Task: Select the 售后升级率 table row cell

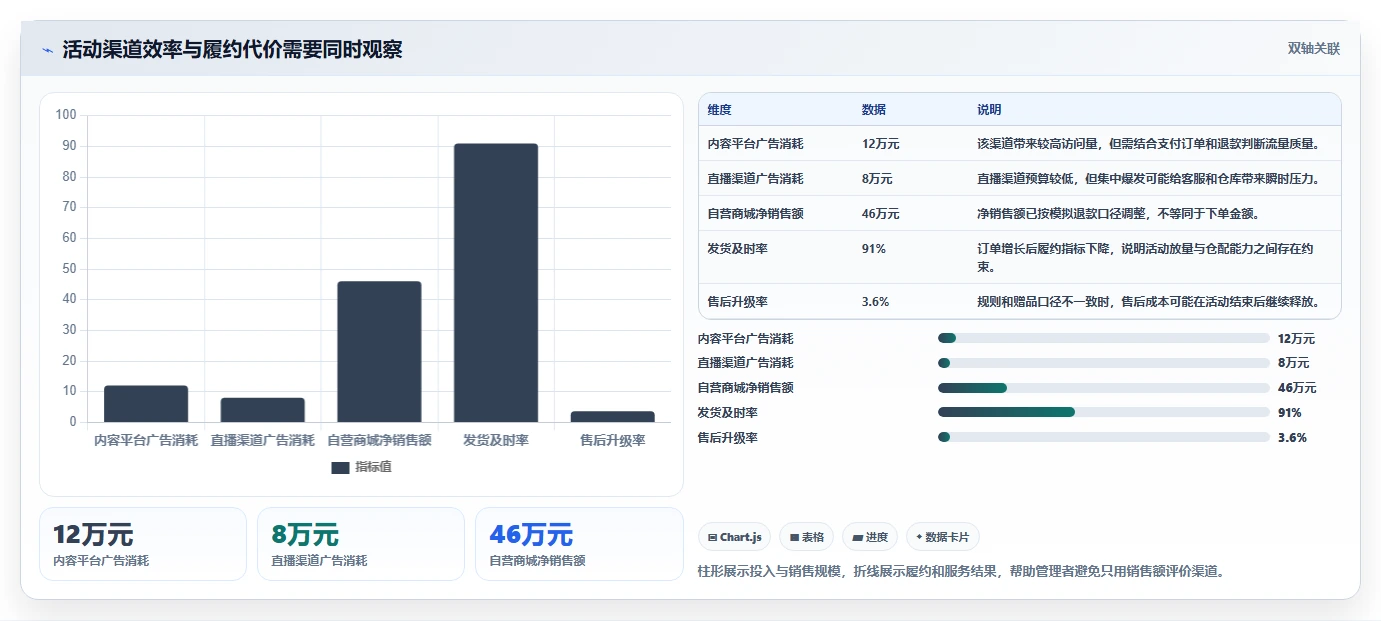Action: click(737, 301)
